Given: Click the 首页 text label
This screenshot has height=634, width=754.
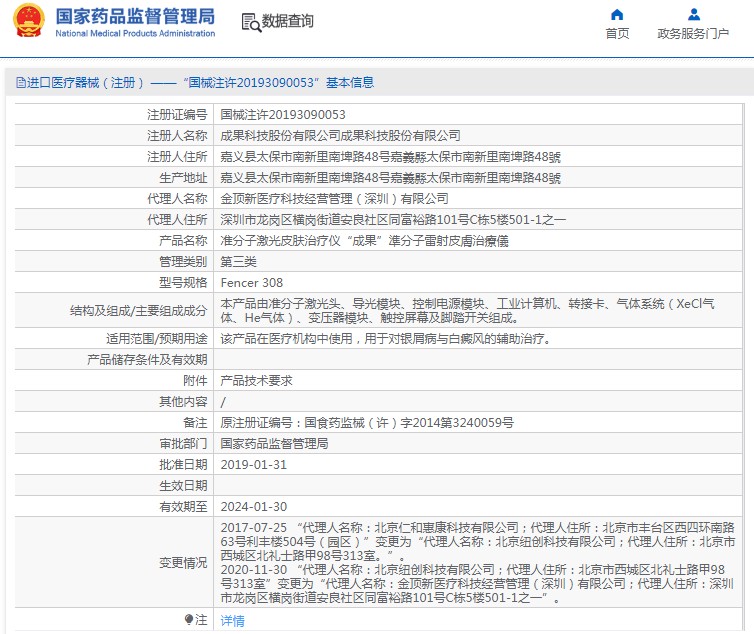Looking at the screenshot, I should point(617,34).
